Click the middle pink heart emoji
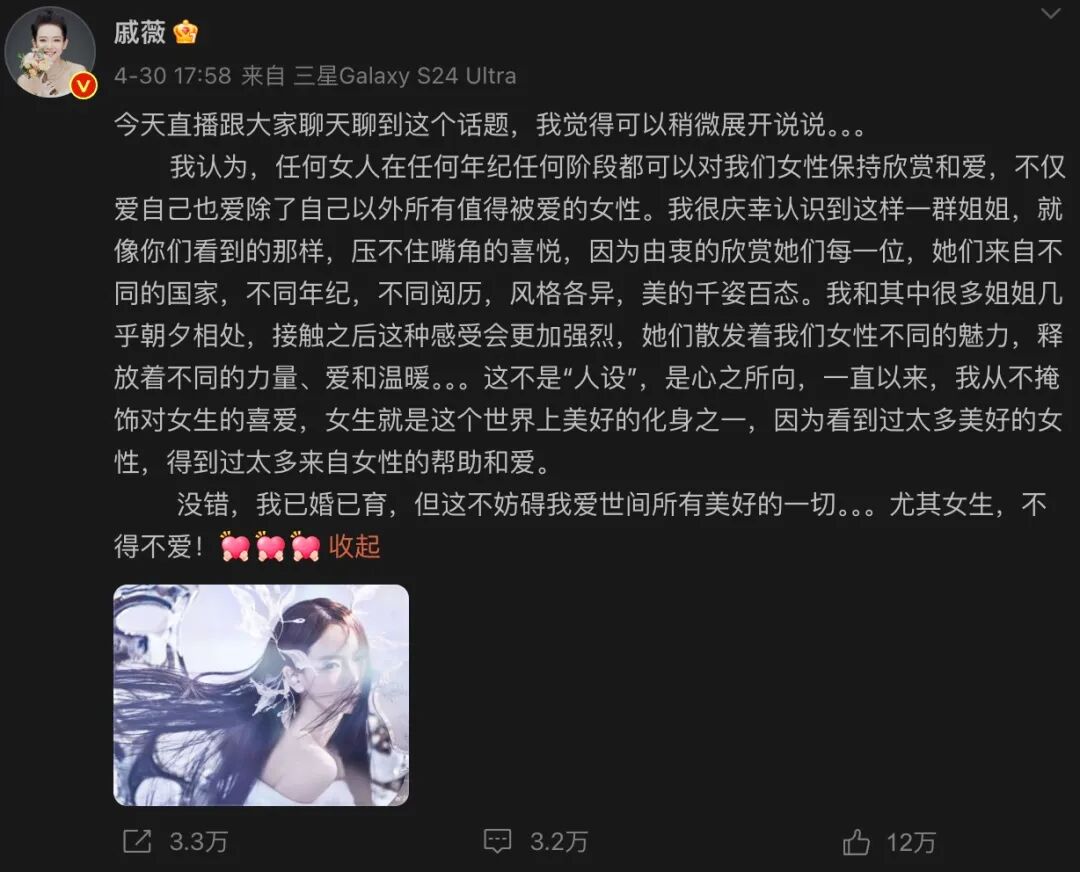Image resolution: width=1080 pixels, height=872 pixels. point(270,546)
